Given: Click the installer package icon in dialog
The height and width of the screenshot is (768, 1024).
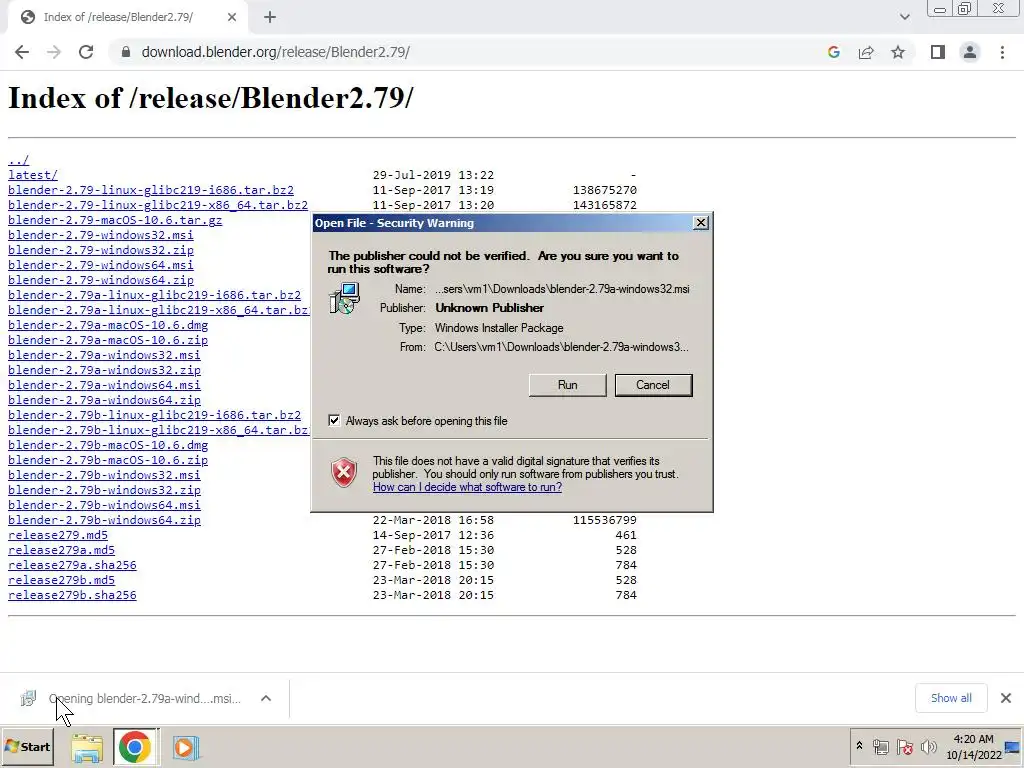Looking at the screenshot, I should tap(345, 298).
